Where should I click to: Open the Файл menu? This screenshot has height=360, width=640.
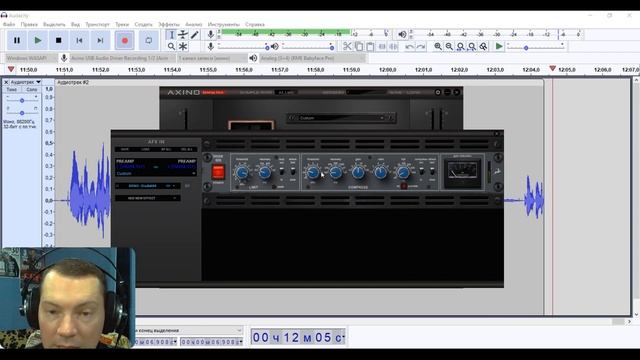click(9, 24)
